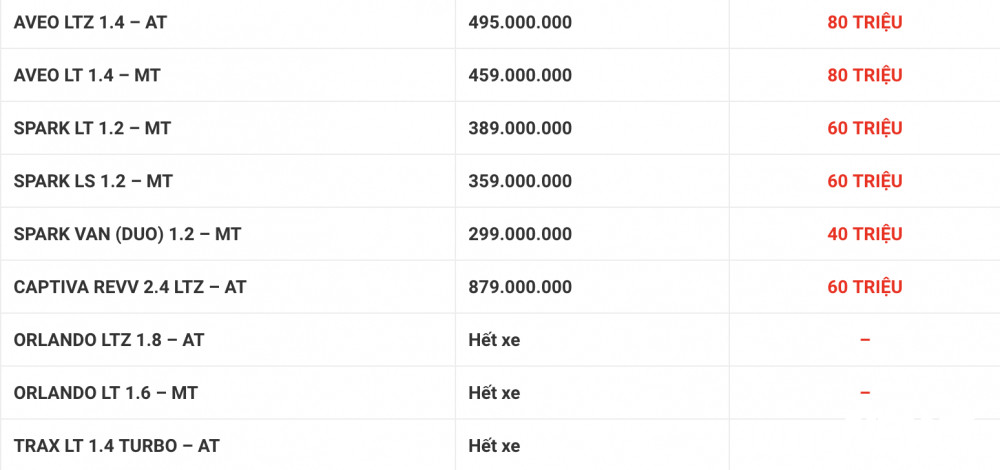Select the 459.000.000 price cell

pos(520,75)
